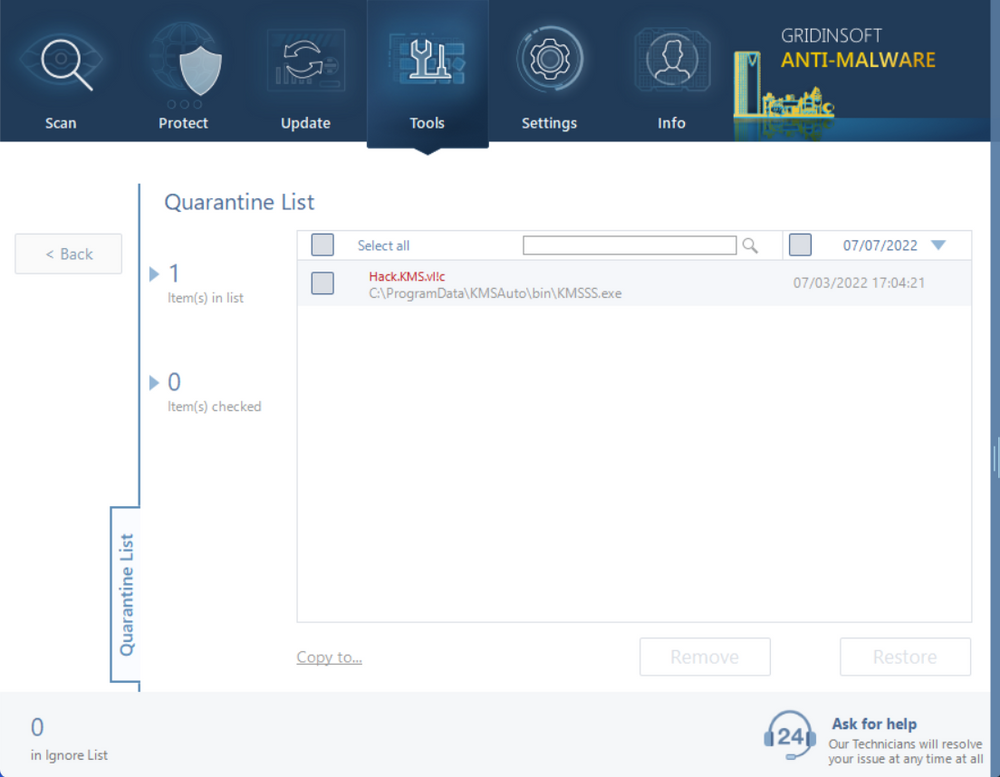Click the 24 support headset icon

790,736
